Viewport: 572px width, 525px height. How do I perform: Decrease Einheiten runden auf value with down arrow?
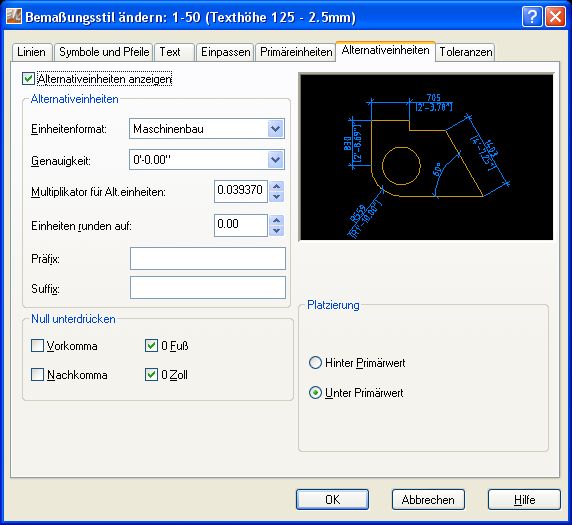[x=277, y=231]
